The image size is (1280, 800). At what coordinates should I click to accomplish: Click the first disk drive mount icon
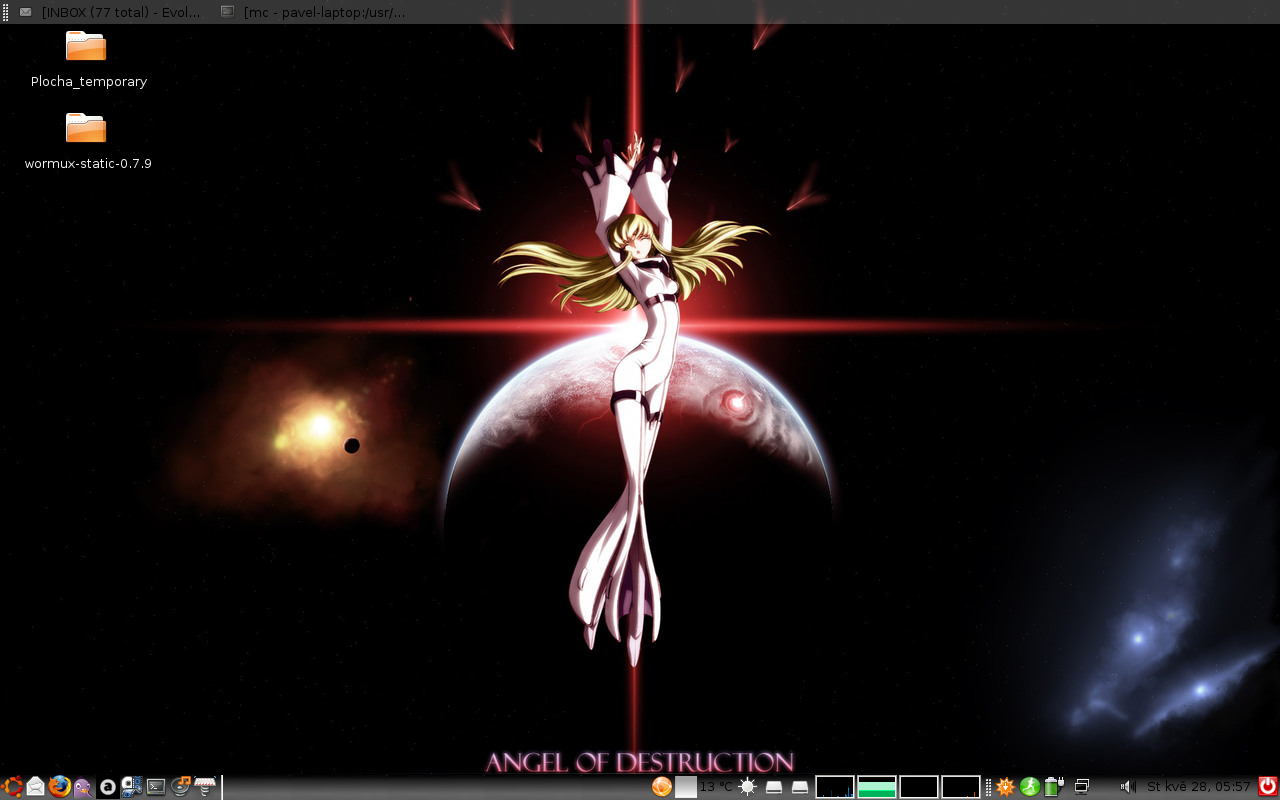pyautogui.click(x=774, y=787)
